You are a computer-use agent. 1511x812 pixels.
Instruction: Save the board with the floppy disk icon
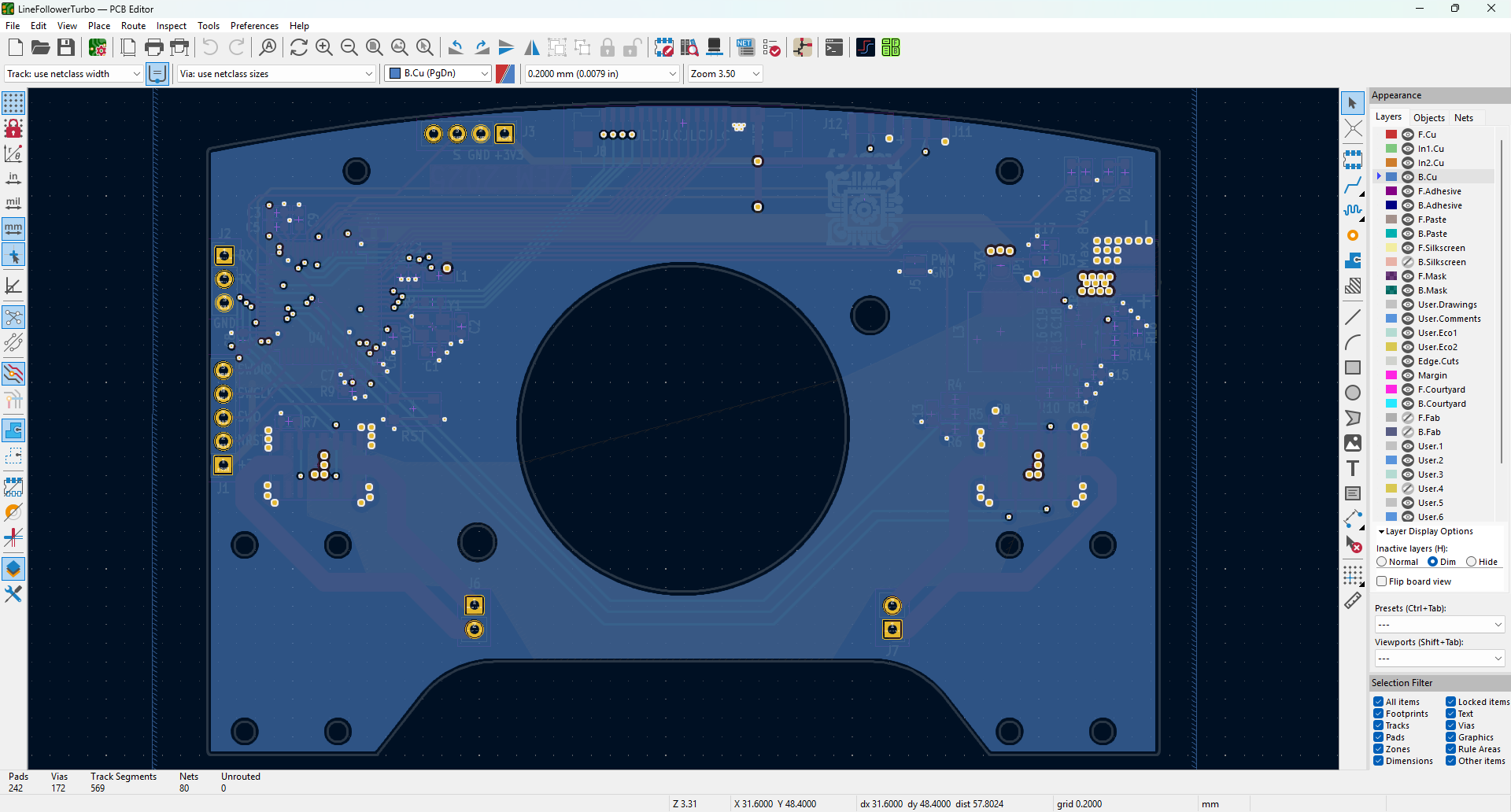click(66, 48)
